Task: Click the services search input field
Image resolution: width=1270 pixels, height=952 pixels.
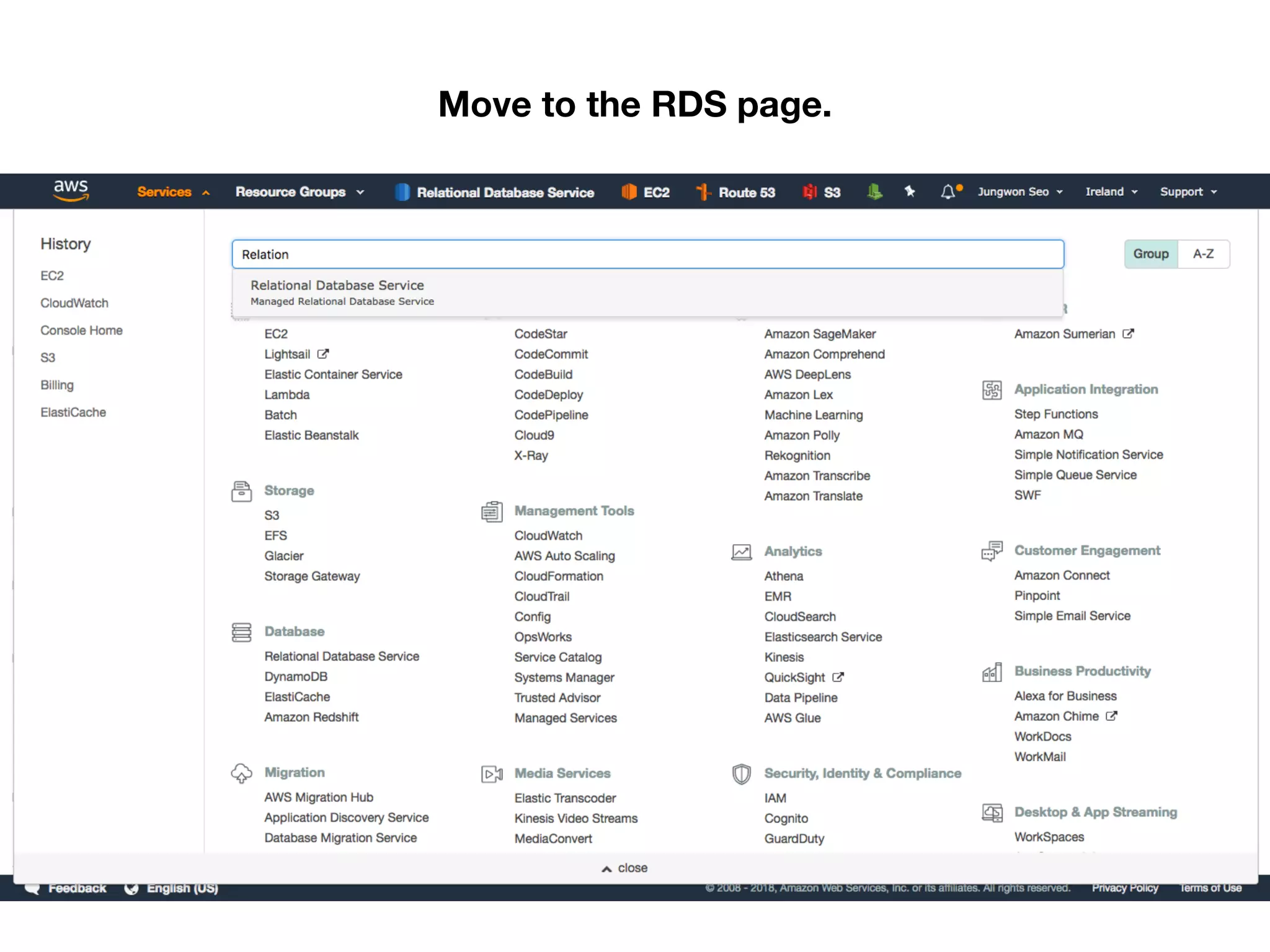Action: coord(647,254)
